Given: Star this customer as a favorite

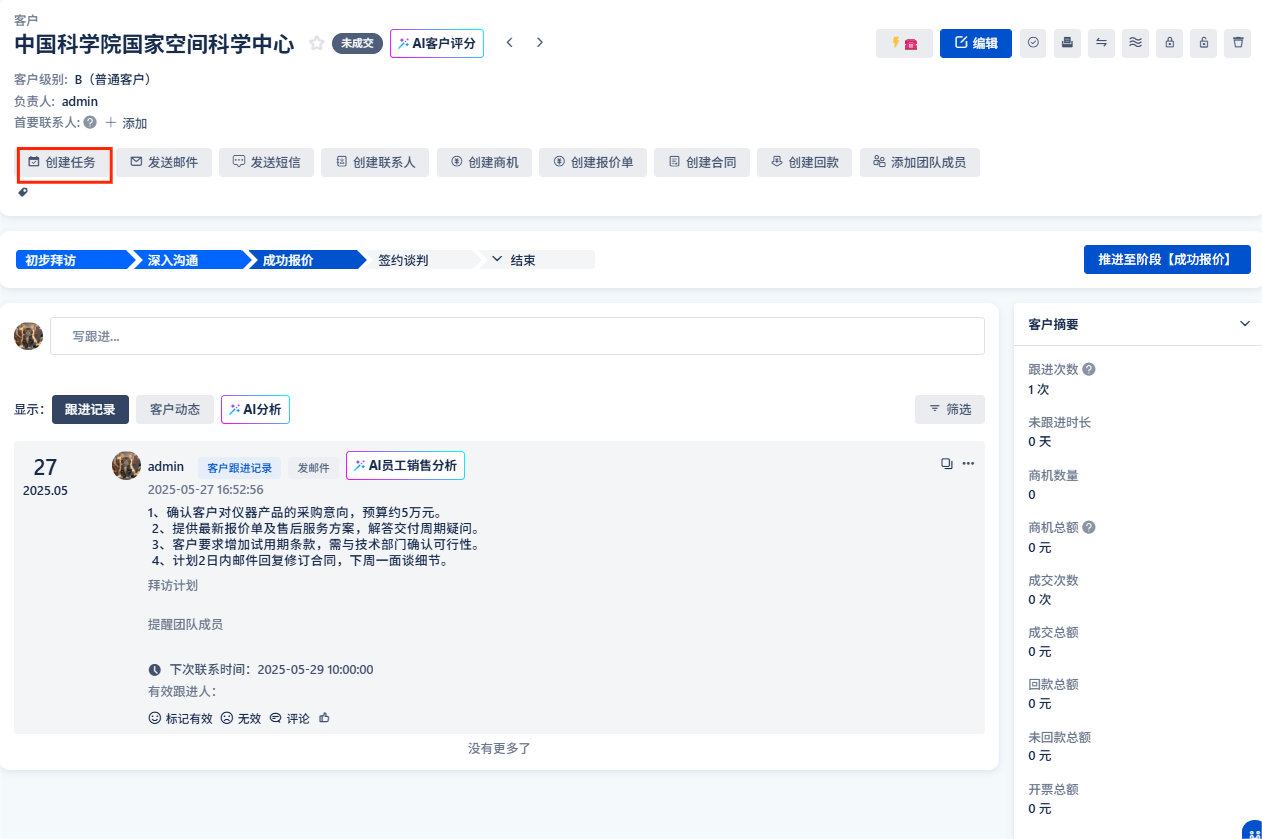Looking at the screenshot, I should tap(317, 43).
